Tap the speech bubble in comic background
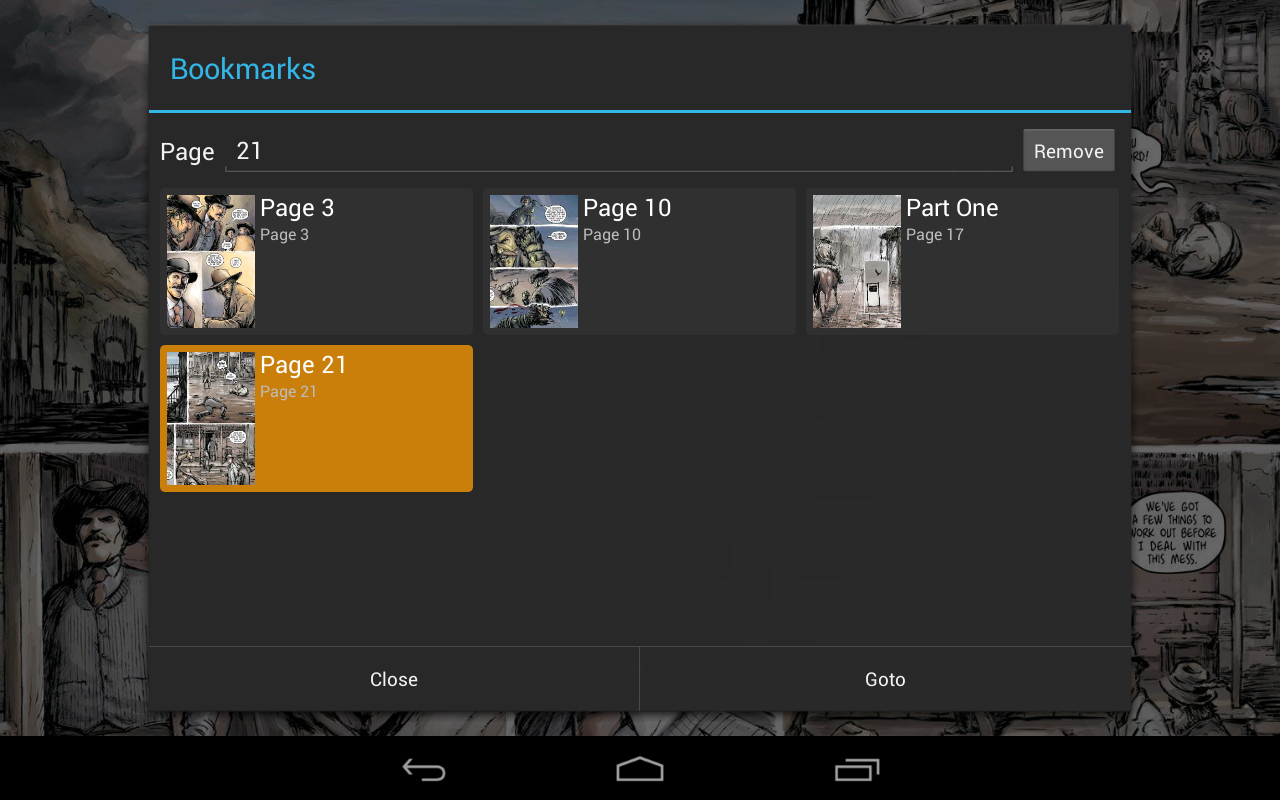 point(1175,531)
